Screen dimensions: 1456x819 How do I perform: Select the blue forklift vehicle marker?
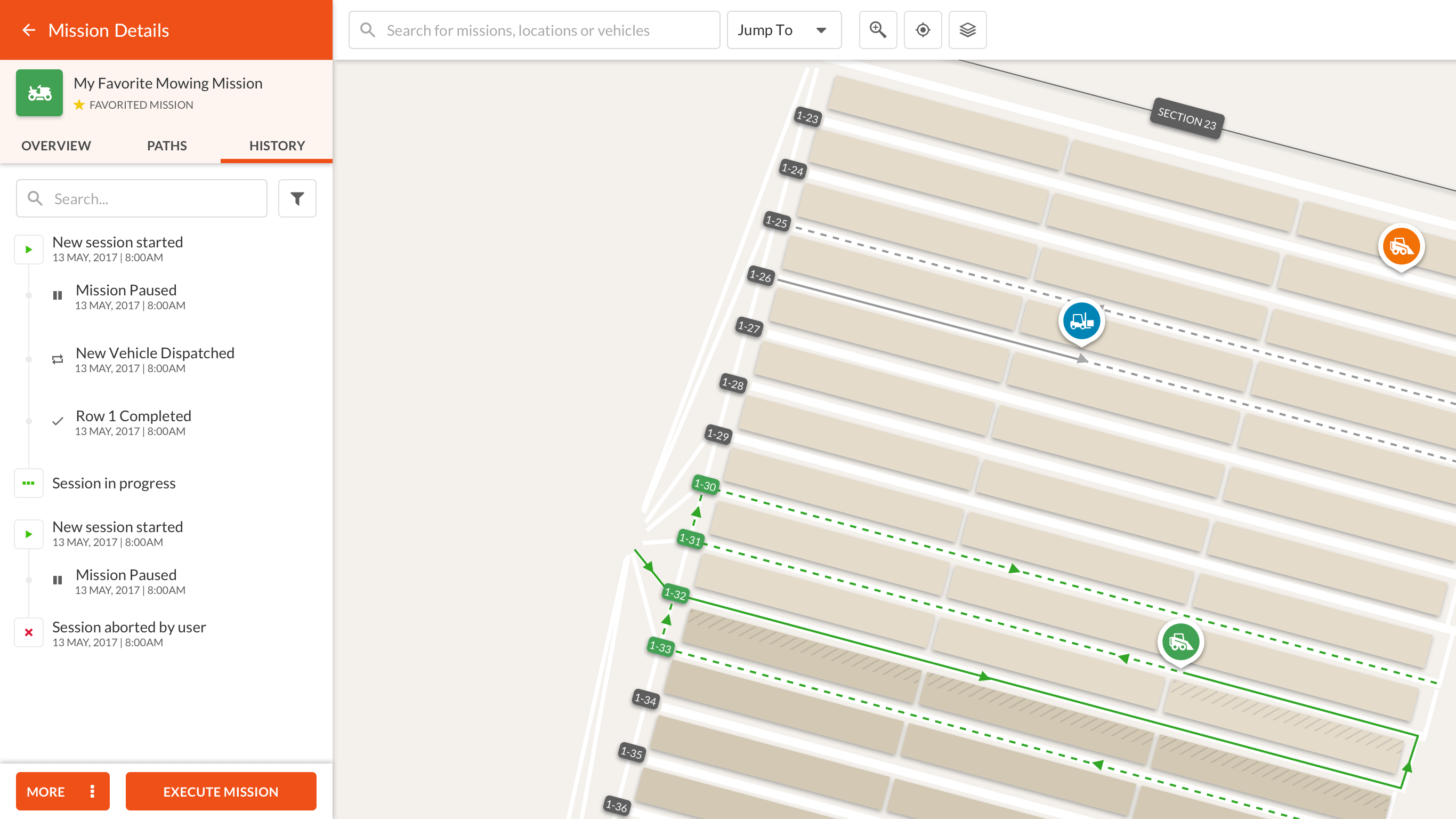[1081, 322]
